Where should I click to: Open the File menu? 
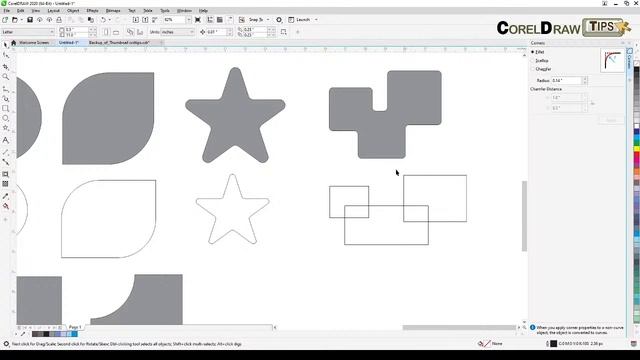[x=7, y=11]
